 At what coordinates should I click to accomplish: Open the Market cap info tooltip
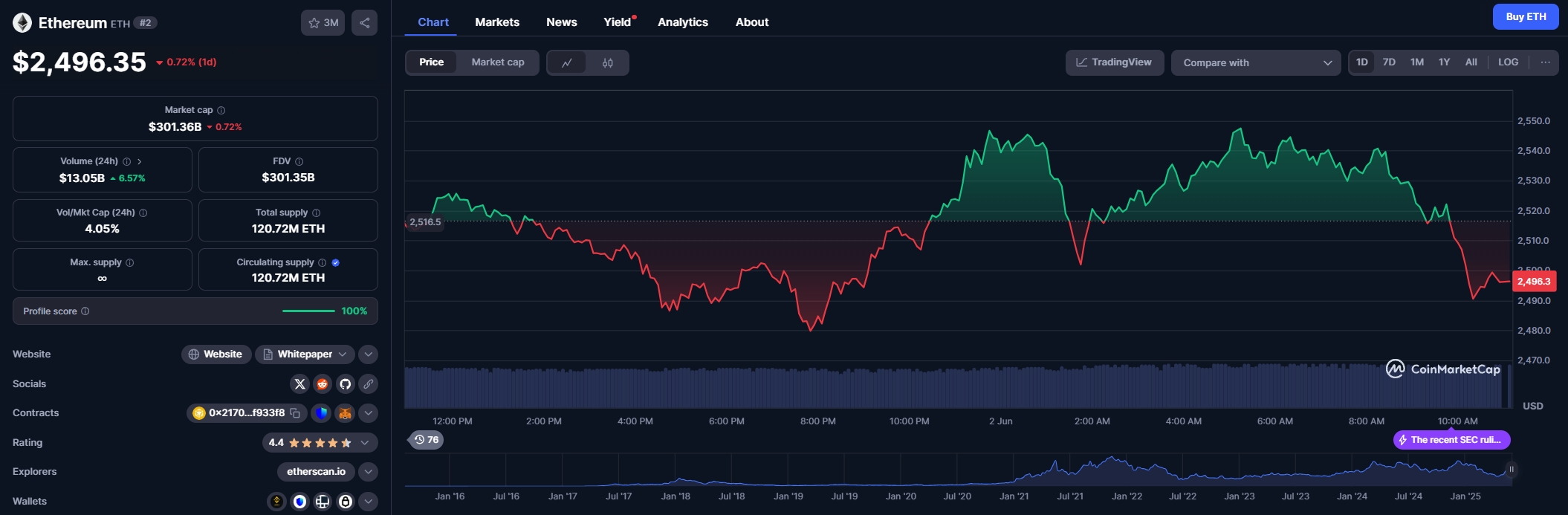pyautogui.click(x=221, y=110)
